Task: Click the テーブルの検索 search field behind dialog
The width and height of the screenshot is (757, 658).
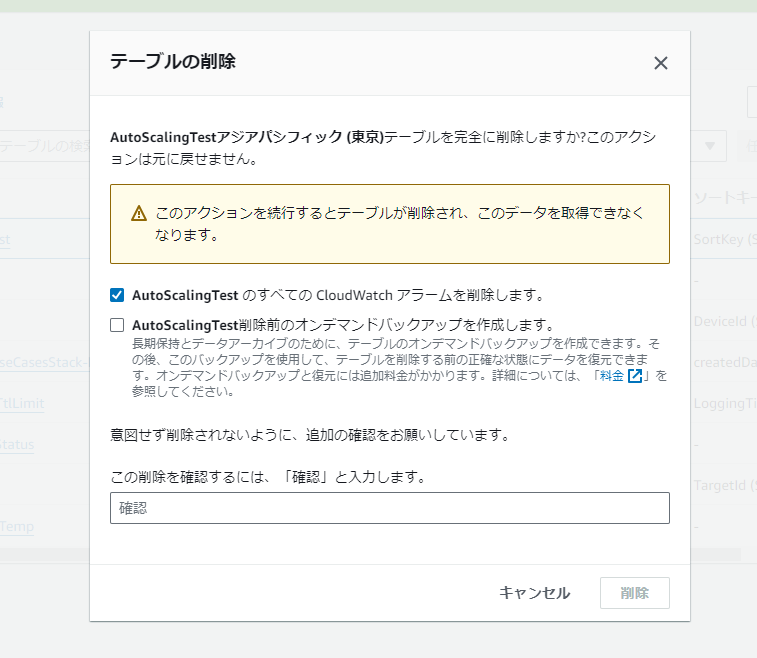Action: point(45,146)
